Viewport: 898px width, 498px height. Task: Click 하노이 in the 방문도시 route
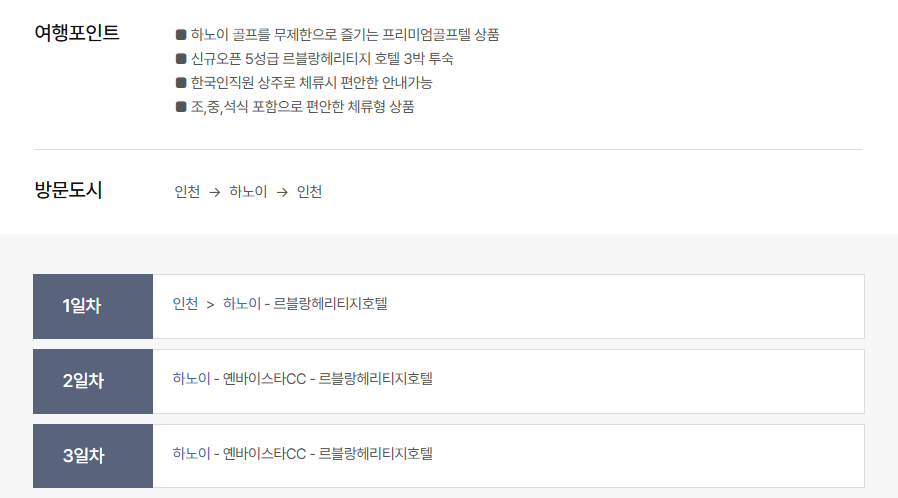248,192
